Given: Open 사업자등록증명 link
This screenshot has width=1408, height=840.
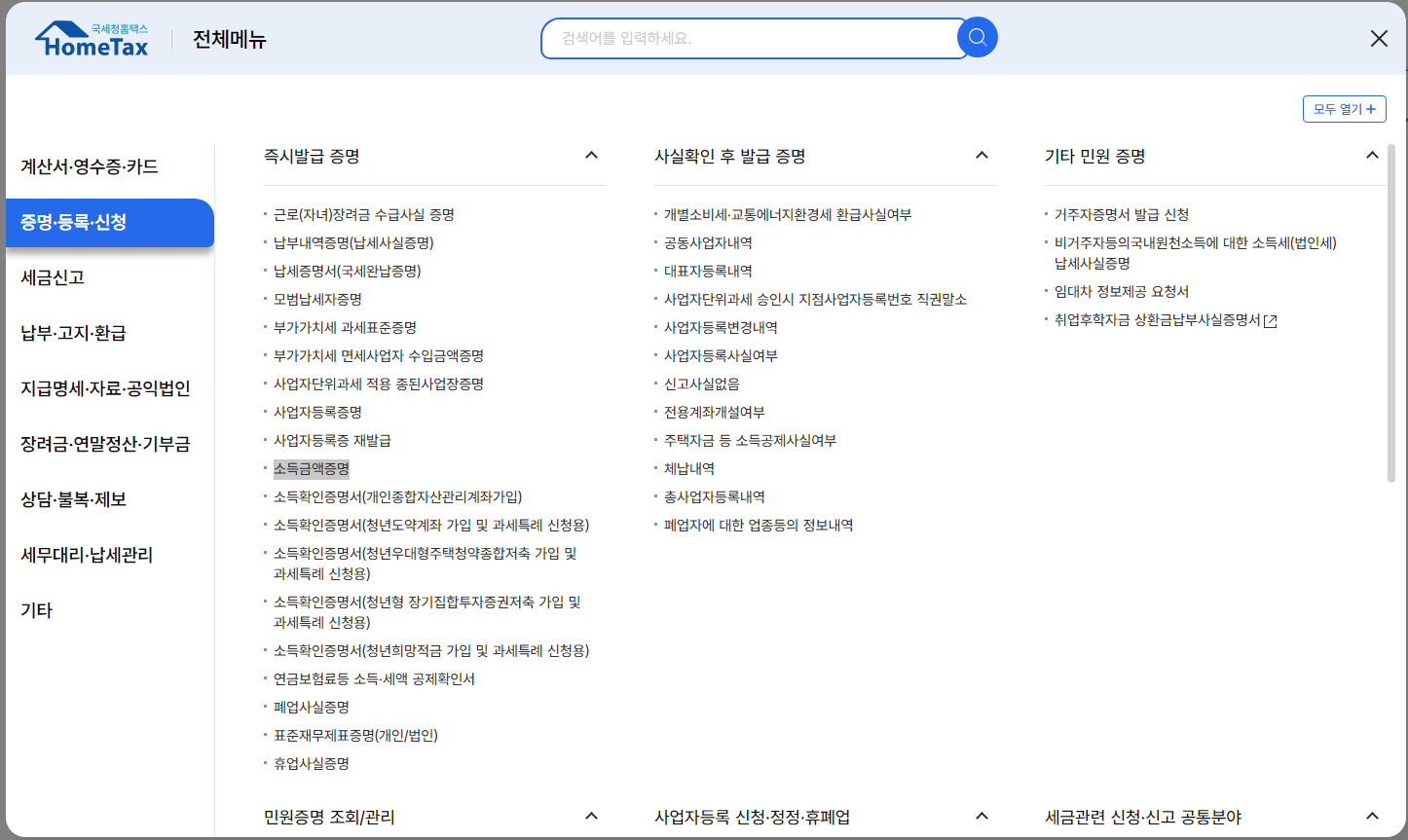Looking at the screenshot, I should [x=317, y=412].
